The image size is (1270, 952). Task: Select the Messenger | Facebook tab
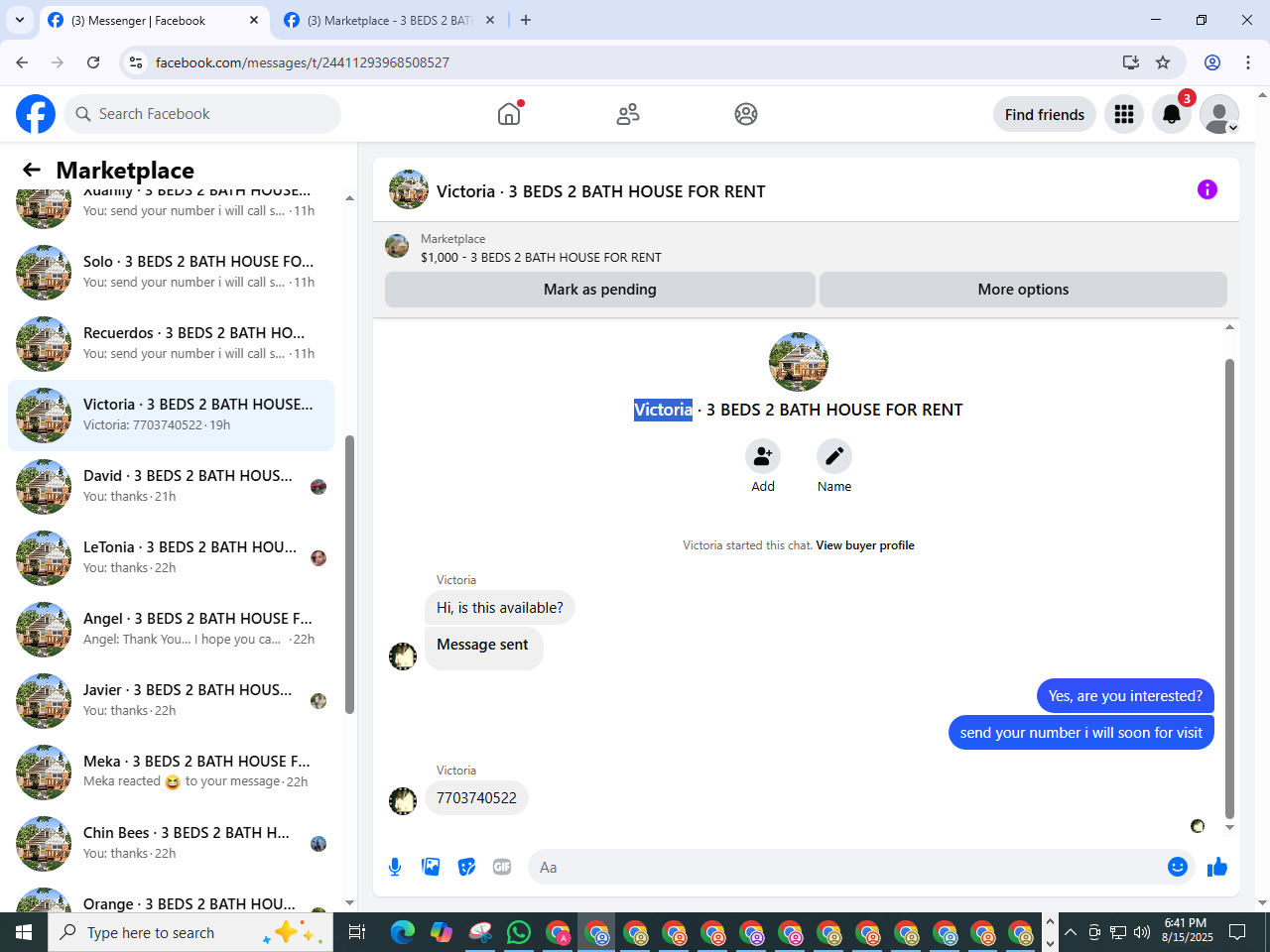(154, 20)
